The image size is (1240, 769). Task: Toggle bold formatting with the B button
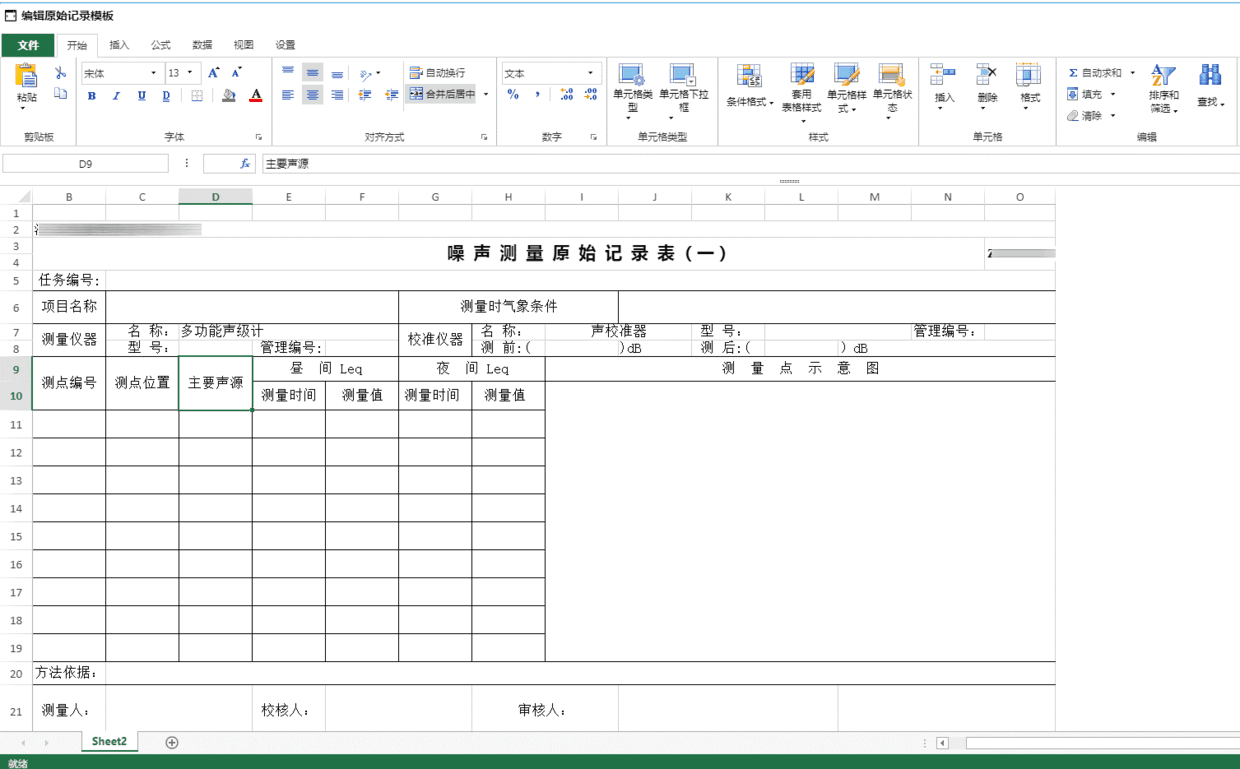click(91, 96)
